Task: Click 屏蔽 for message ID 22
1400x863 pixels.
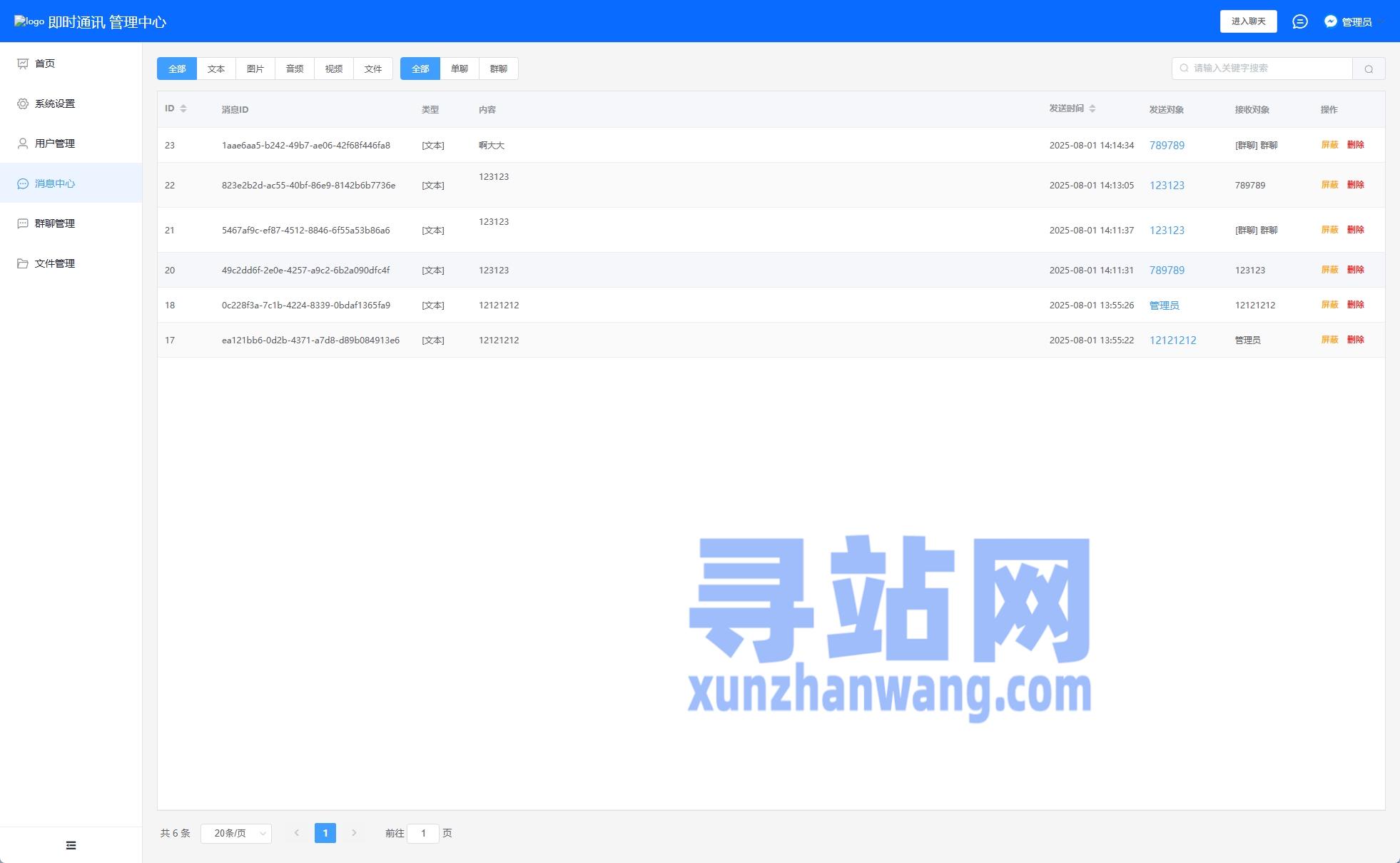Action: coord(1329,185)
